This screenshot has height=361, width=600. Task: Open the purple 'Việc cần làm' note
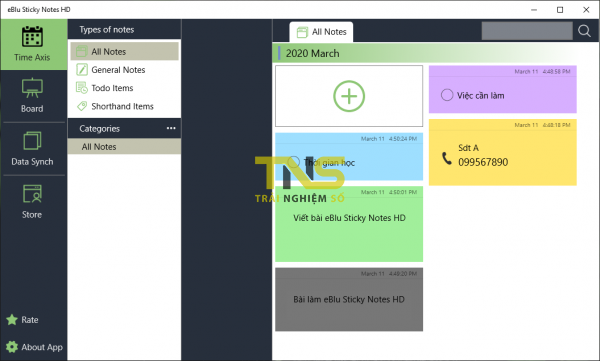pos(502,89)
